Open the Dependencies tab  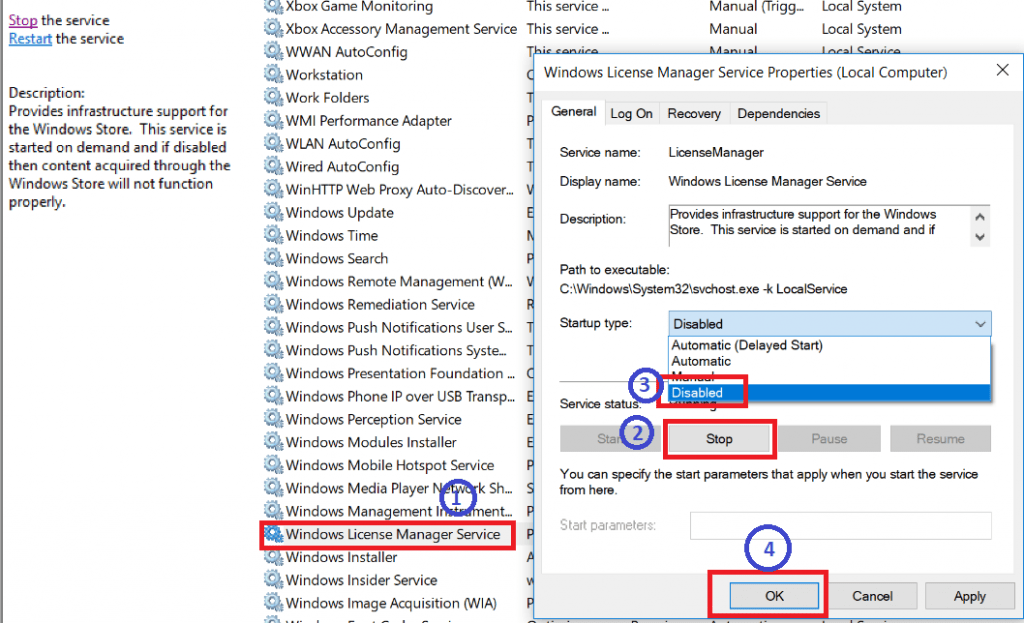tap(778, 114)
